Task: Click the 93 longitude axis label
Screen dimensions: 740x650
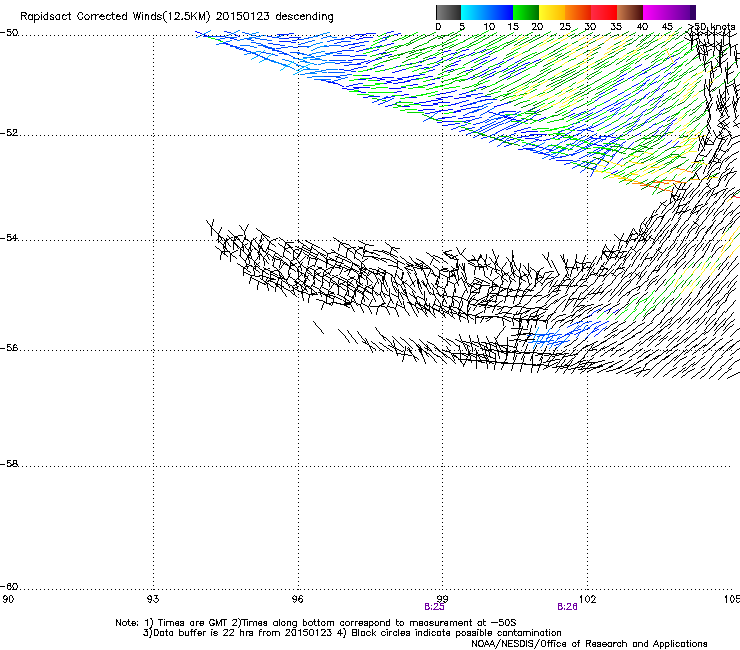Action: click(x=153, y=599)
